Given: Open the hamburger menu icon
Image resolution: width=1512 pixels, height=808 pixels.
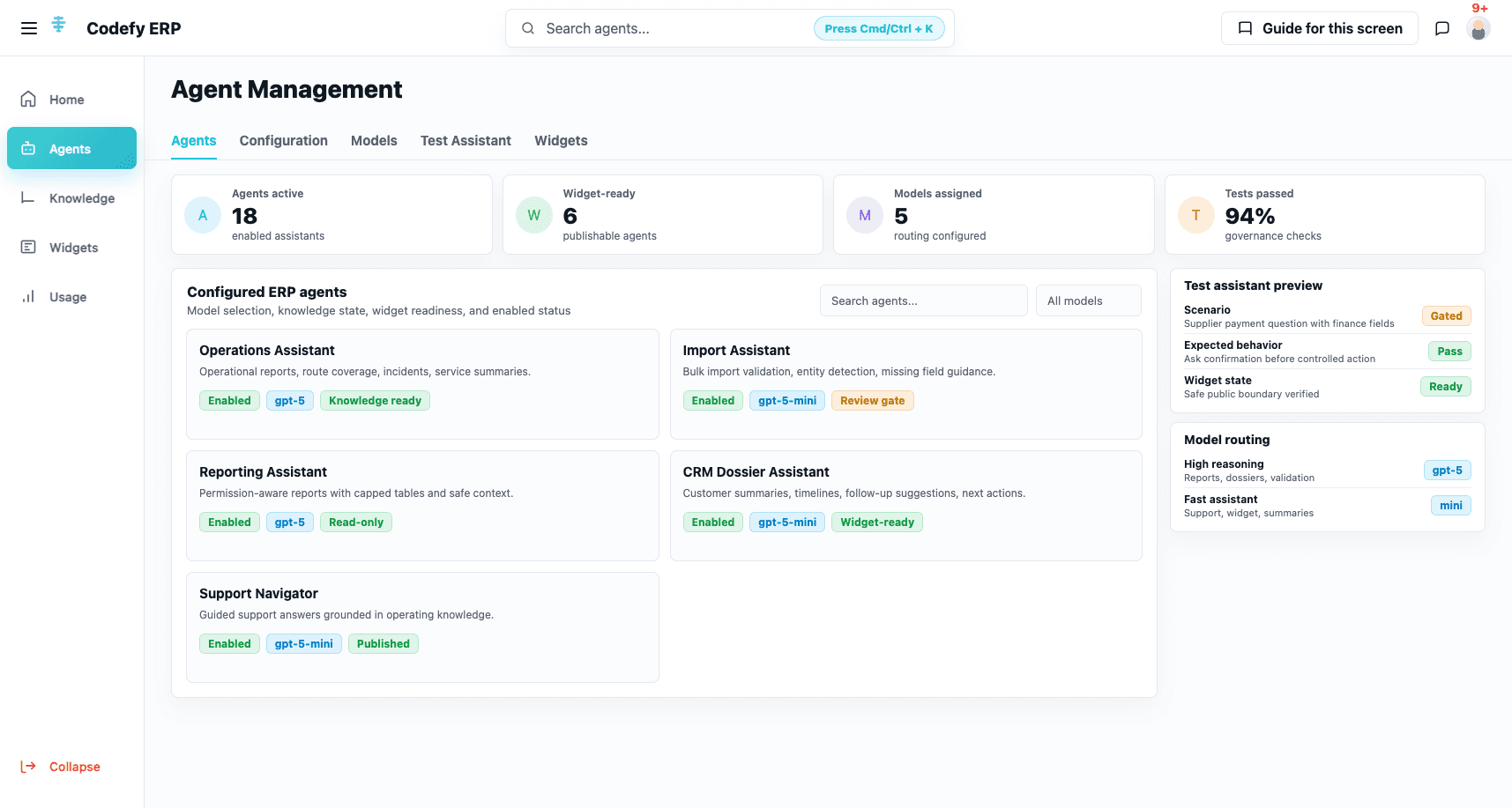Looking at the screenshot, I should point(29,28).
